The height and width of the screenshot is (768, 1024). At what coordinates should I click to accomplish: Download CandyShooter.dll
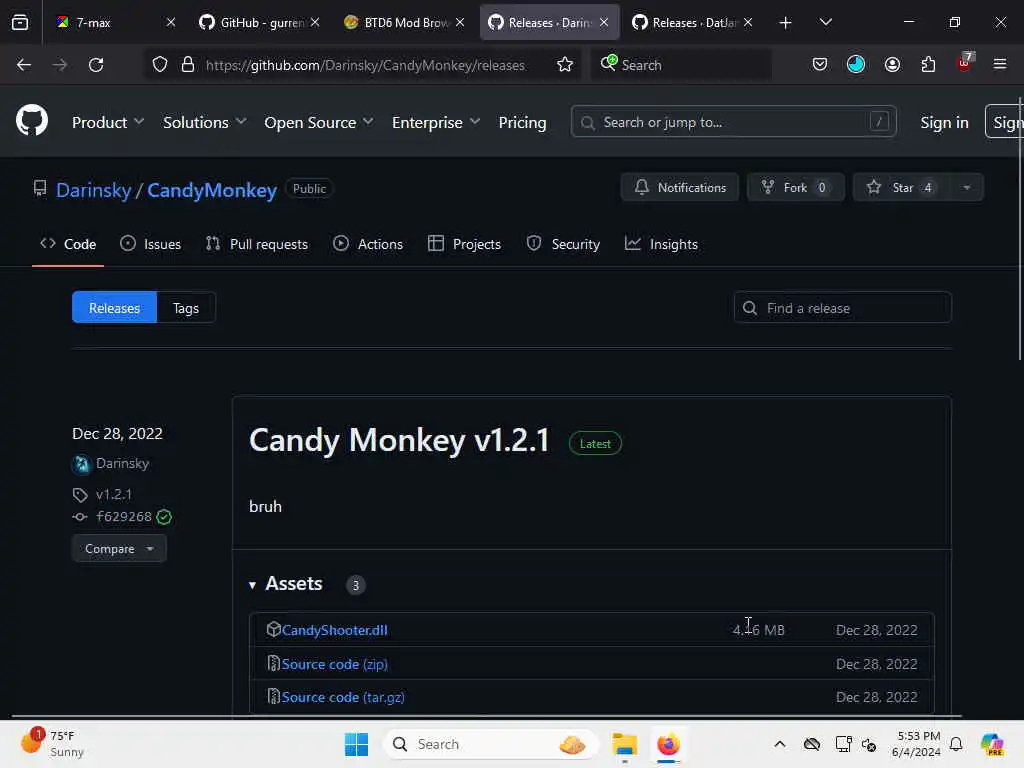(x=334, y=630)
